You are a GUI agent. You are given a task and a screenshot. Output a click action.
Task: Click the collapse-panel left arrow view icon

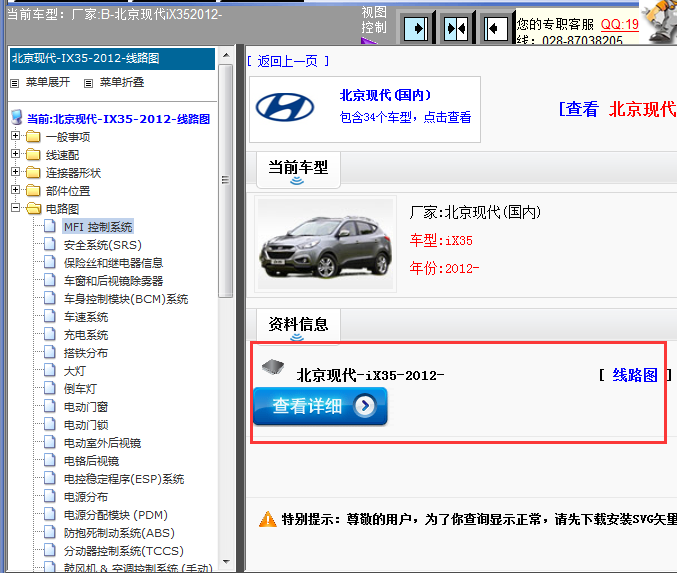495,29
